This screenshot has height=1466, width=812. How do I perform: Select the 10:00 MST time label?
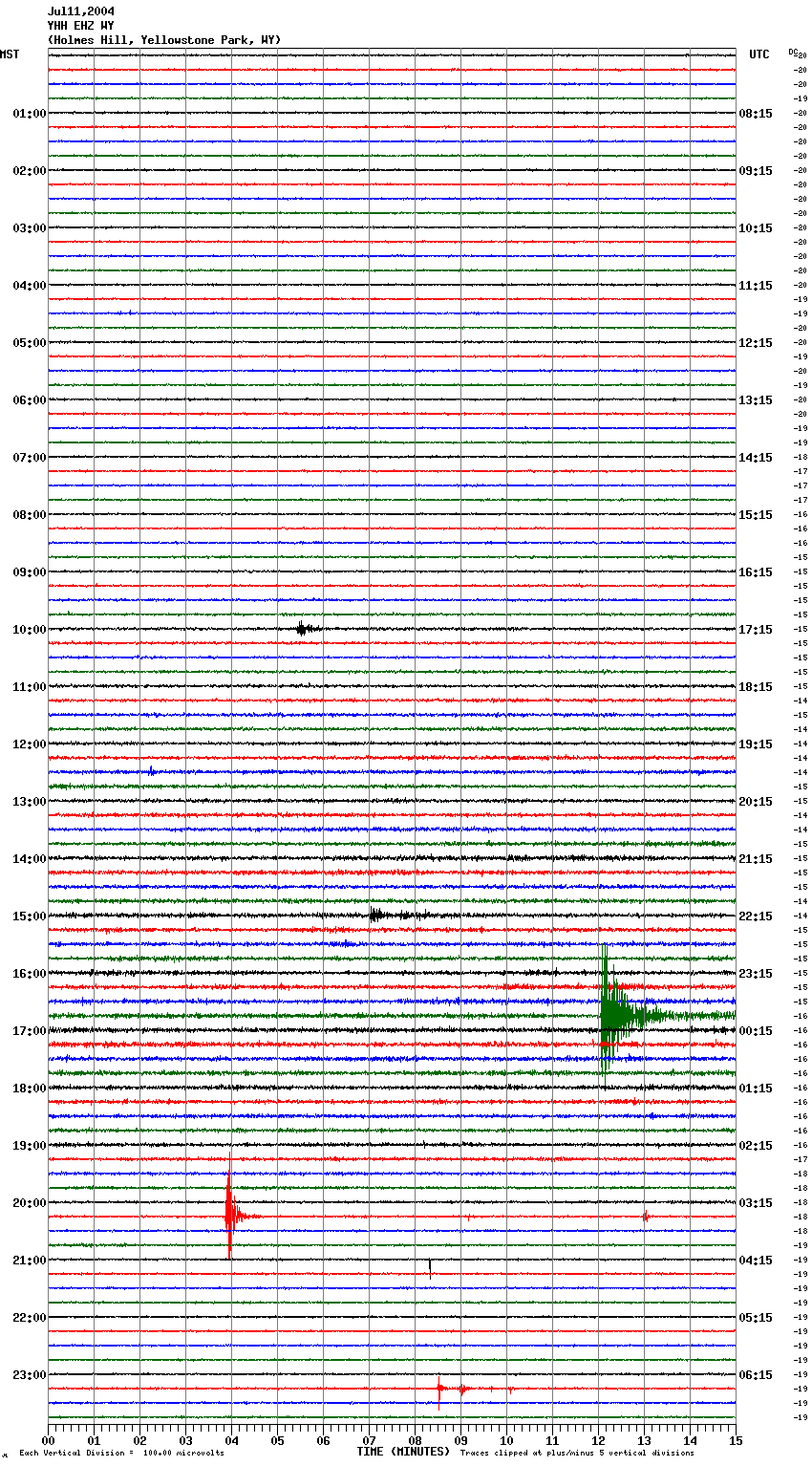pyautogui.click(x=29, y=630)
